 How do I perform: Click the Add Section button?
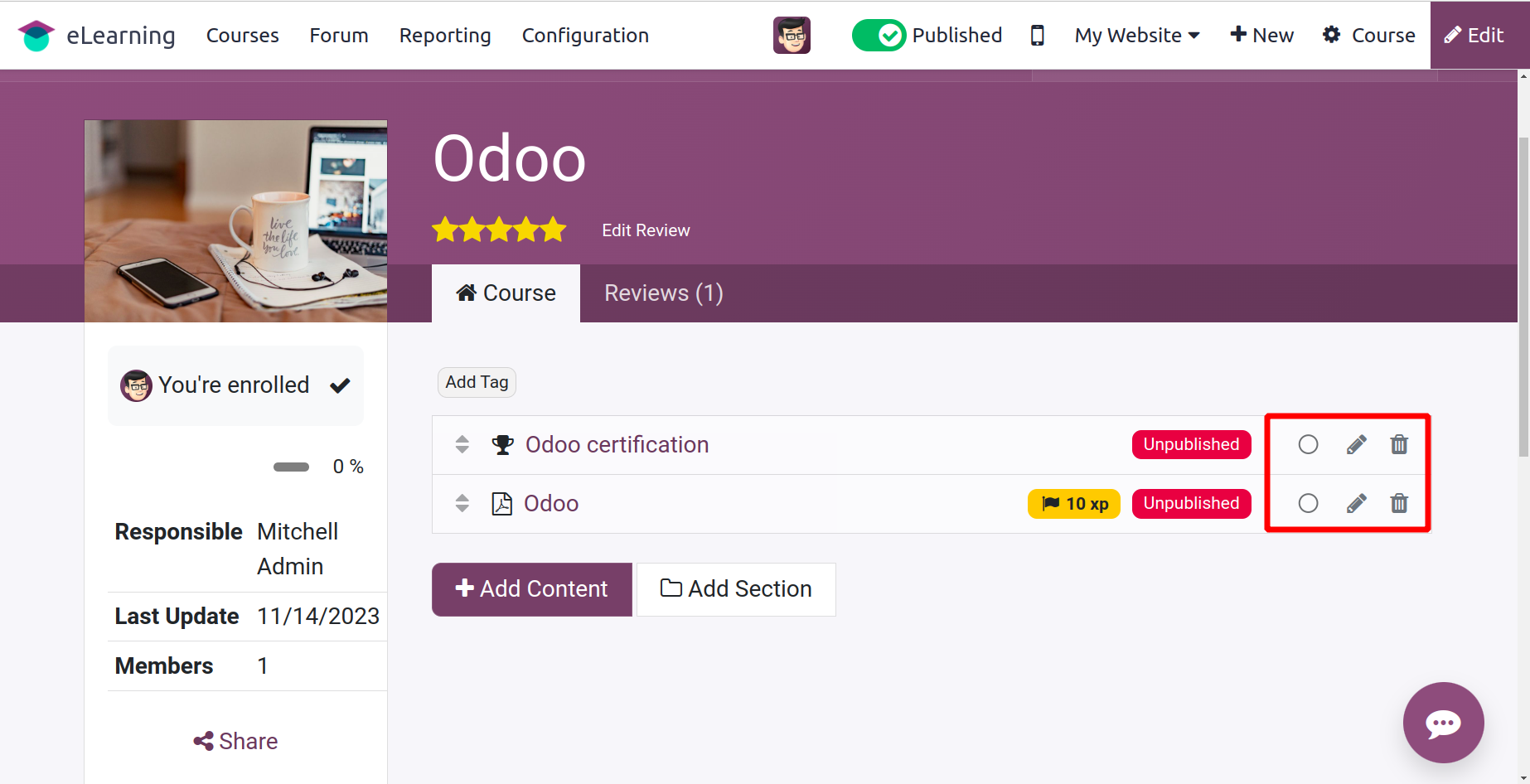[x=736, y=589]
